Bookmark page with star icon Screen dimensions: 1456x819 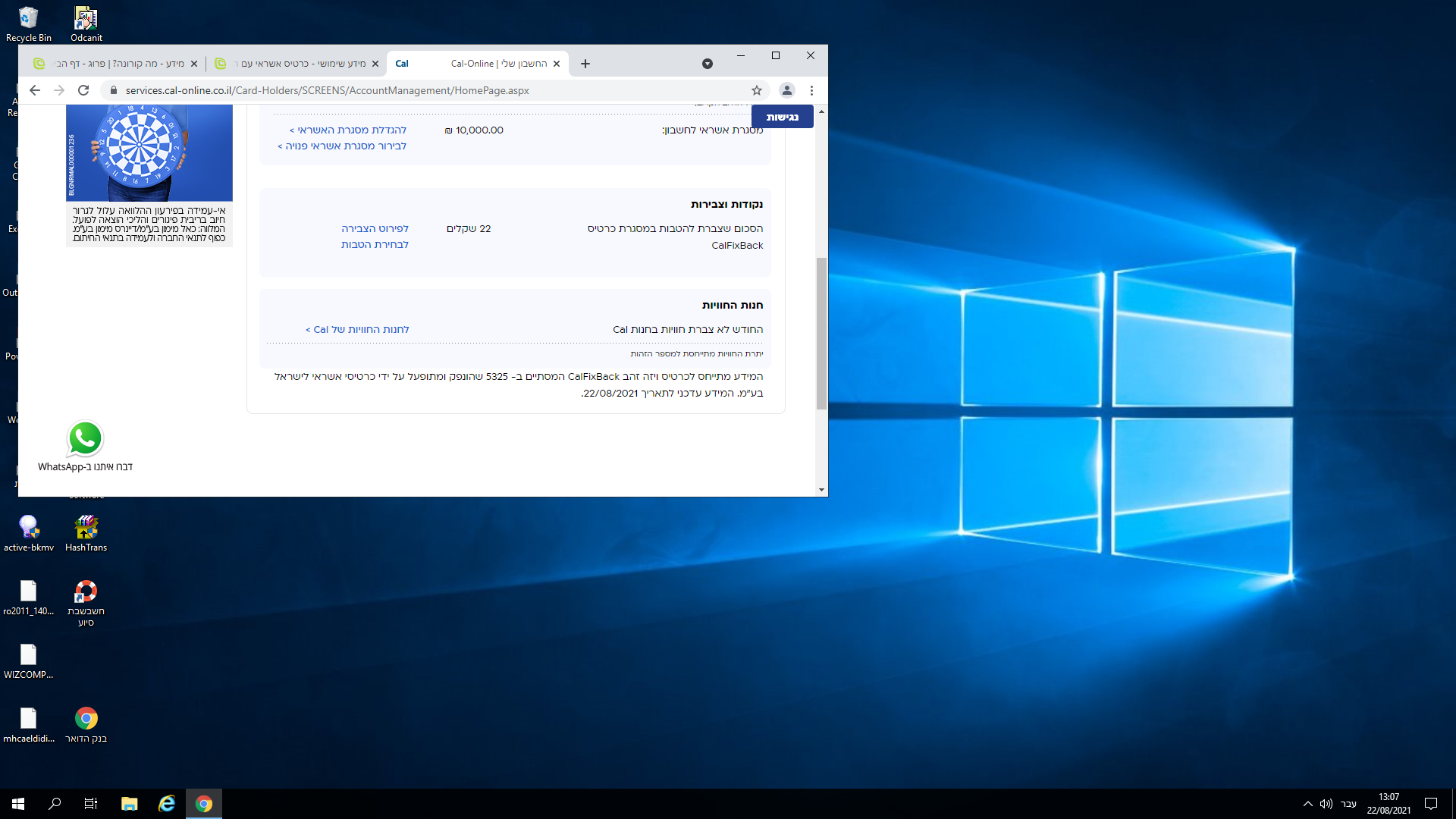coord(756,90)
